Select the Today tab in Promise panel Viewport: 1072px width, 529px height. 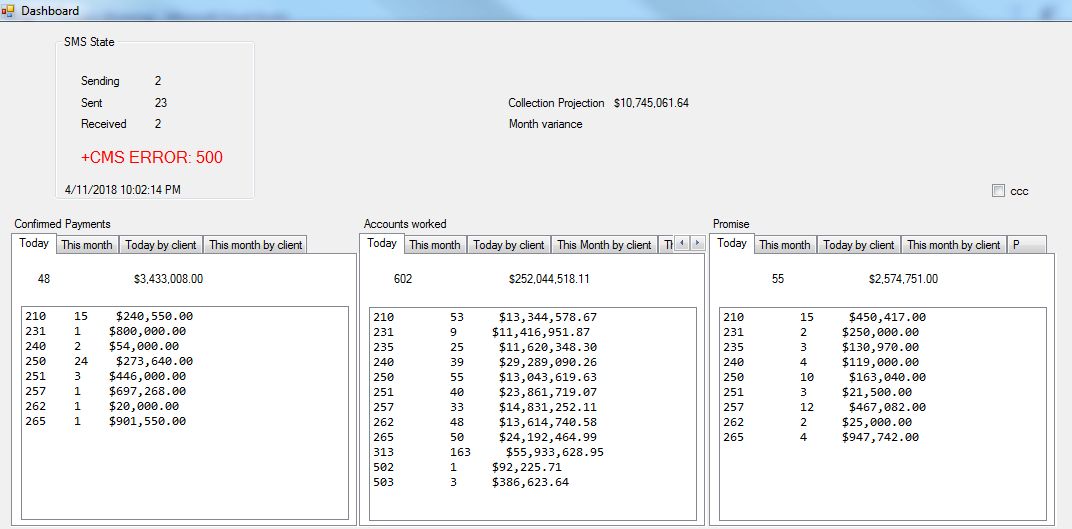click(732, 243)
